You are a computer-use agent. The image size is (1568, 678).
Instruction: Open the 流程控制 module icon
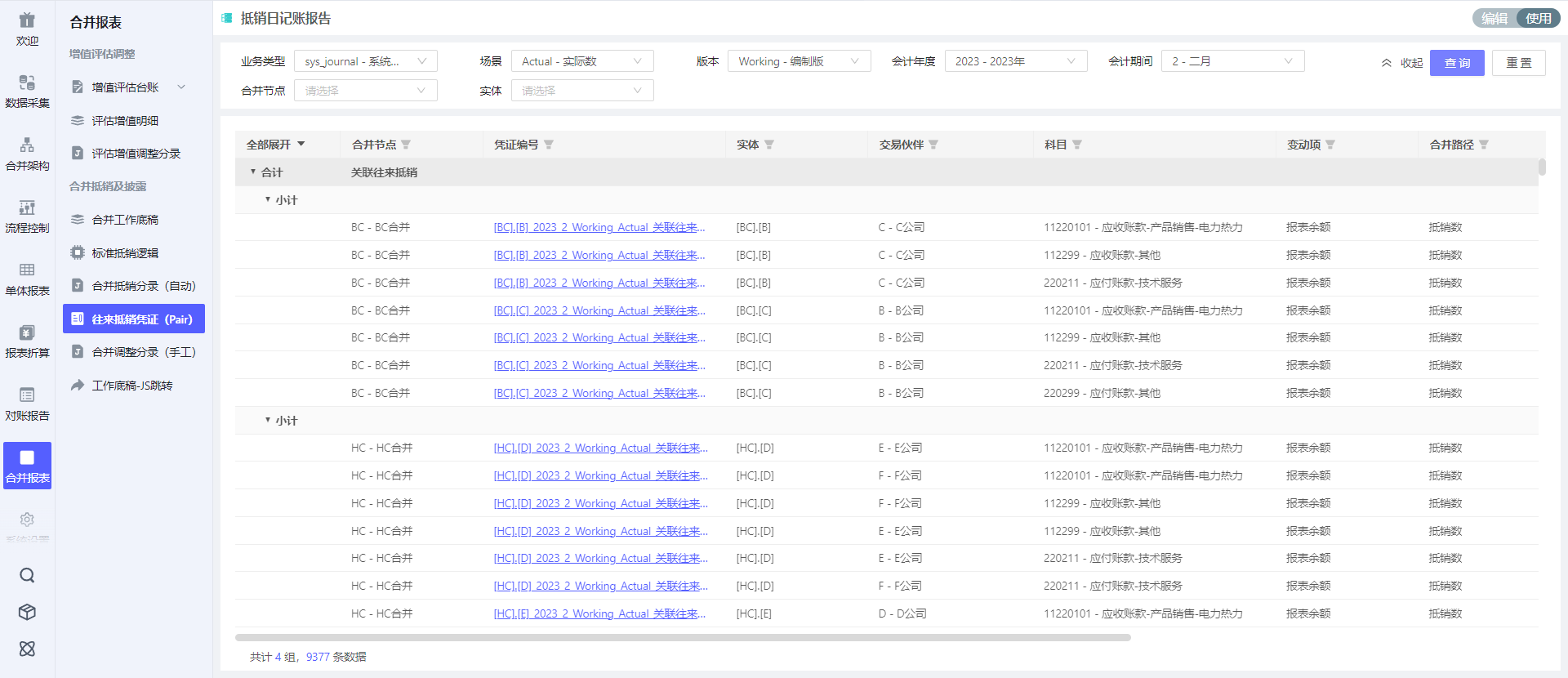coord(27,208)
